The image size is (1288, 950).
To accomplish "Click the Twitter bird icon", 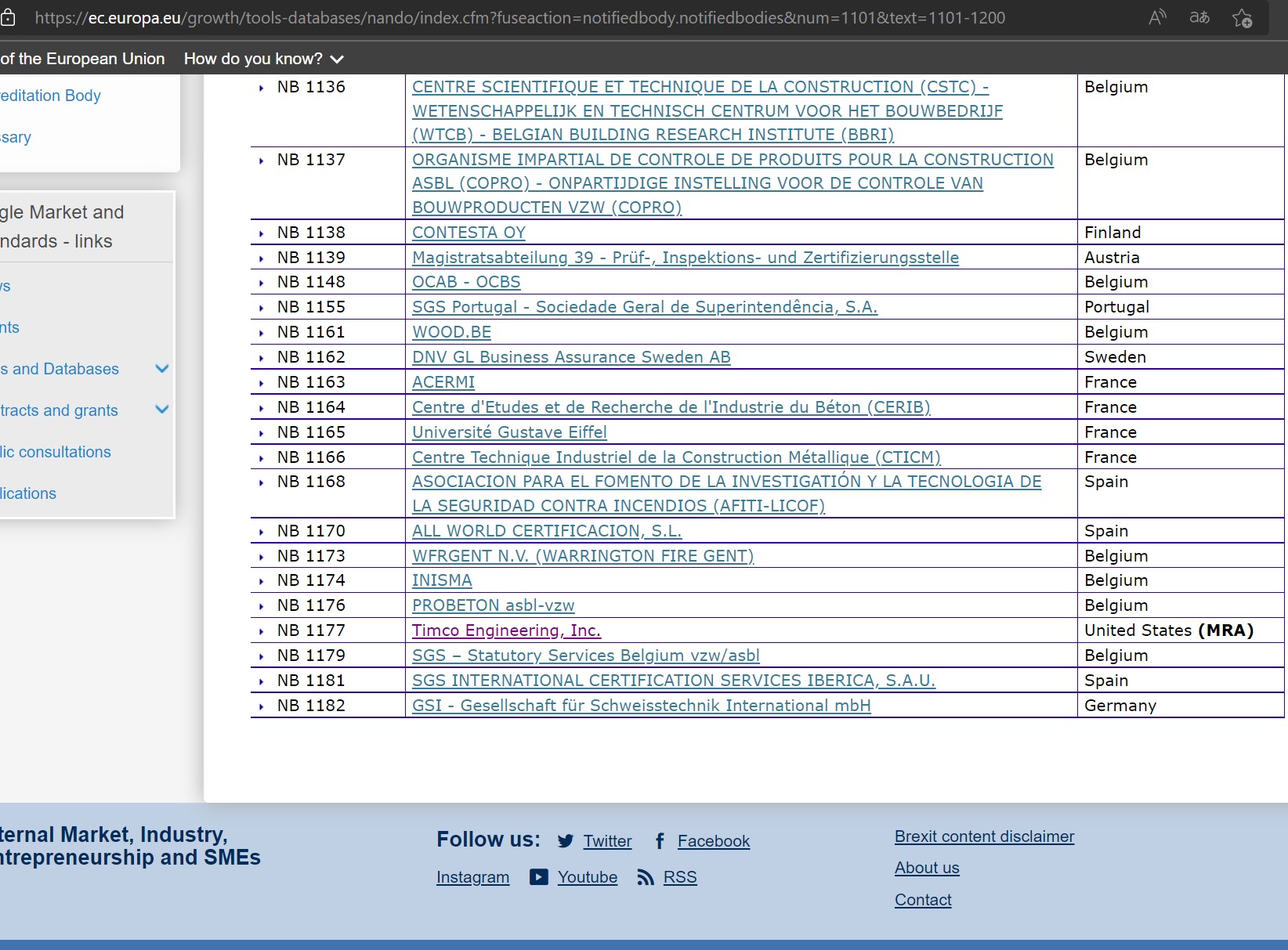I will pos(566,841).
